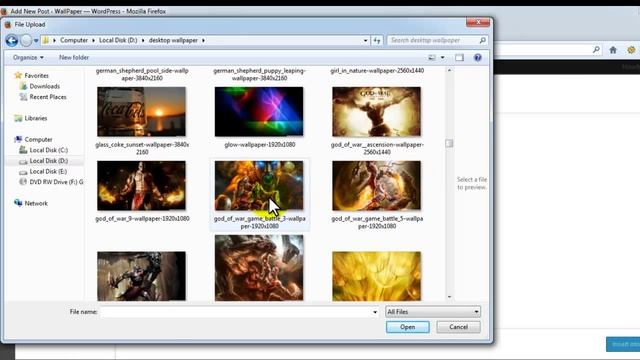Open the All Files type dropdown
Image resolution: width=640 pixels, height=360 pixels.
[x=433, y=312]
